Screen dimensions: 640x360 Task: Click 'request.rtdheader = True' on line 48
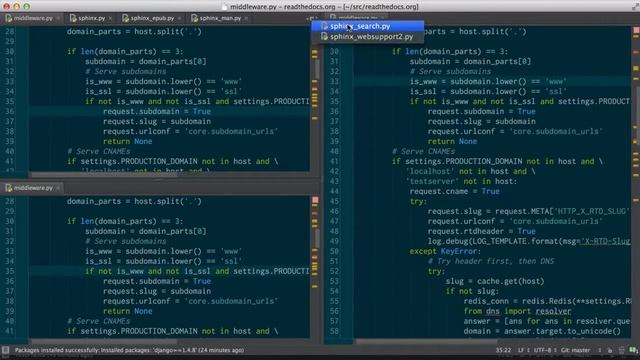click(482, 231)
